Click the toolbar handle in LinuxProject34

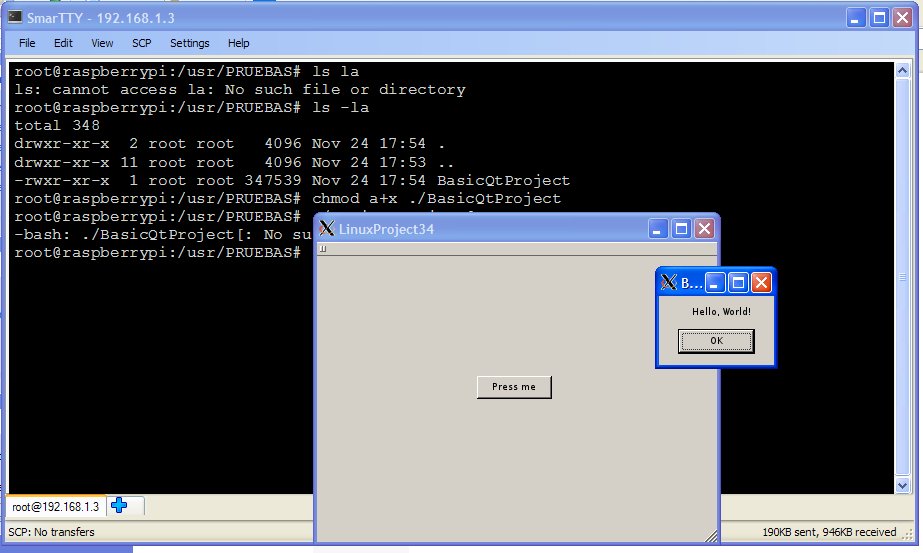[x=323, y=249]
